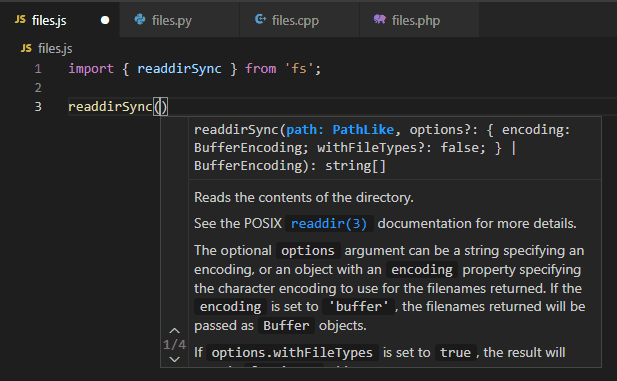Click the import keyword on line 1
Image resolution: width=617 pixels, height=381 pixels.
point(91,68)
